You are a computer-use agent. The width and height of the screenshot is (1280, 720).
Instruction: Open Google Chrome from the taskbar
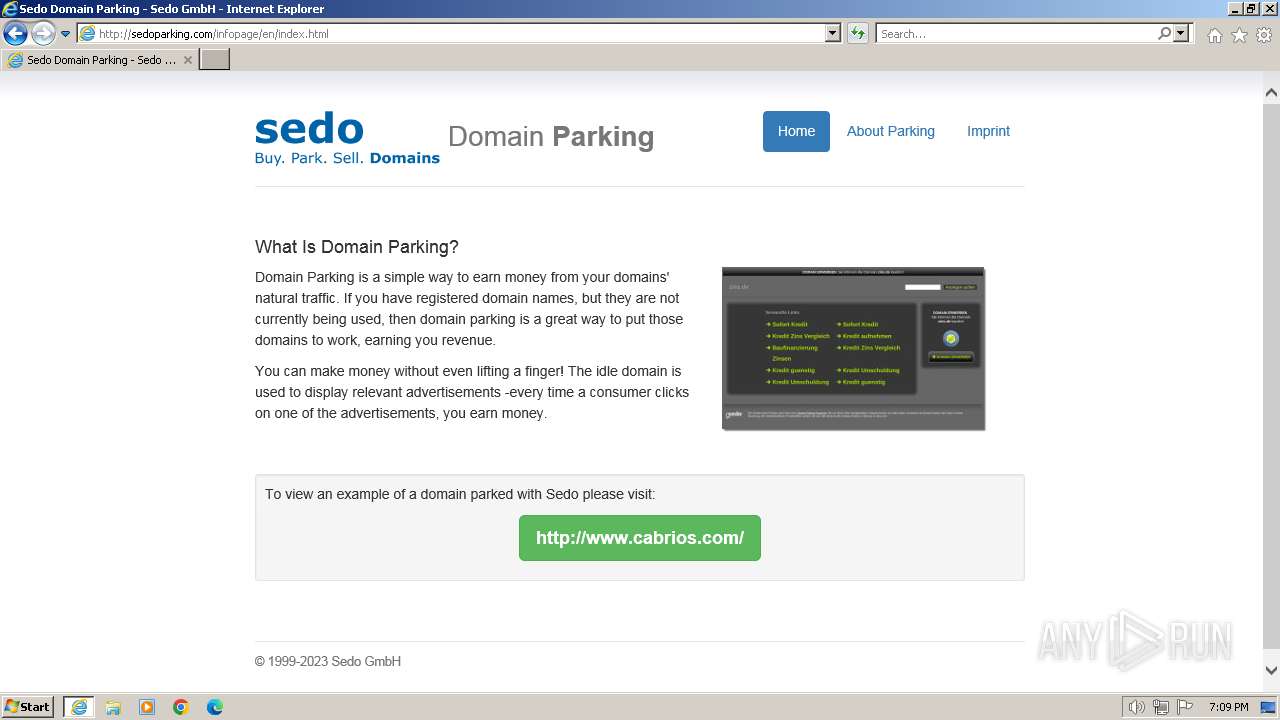[x=181, y=707]
